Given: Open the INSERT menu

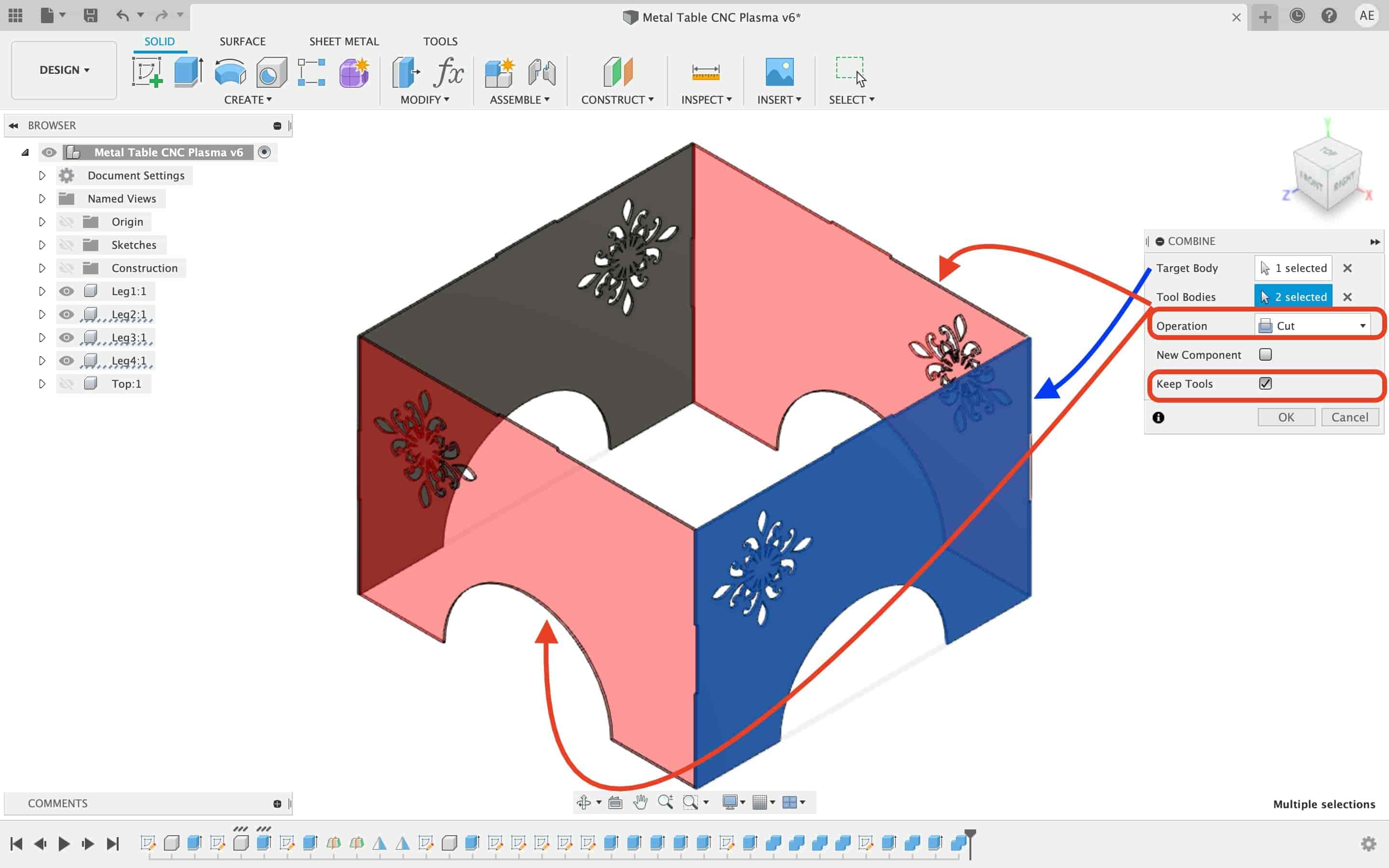Looking at the screenshot, I should click(779, 100).
